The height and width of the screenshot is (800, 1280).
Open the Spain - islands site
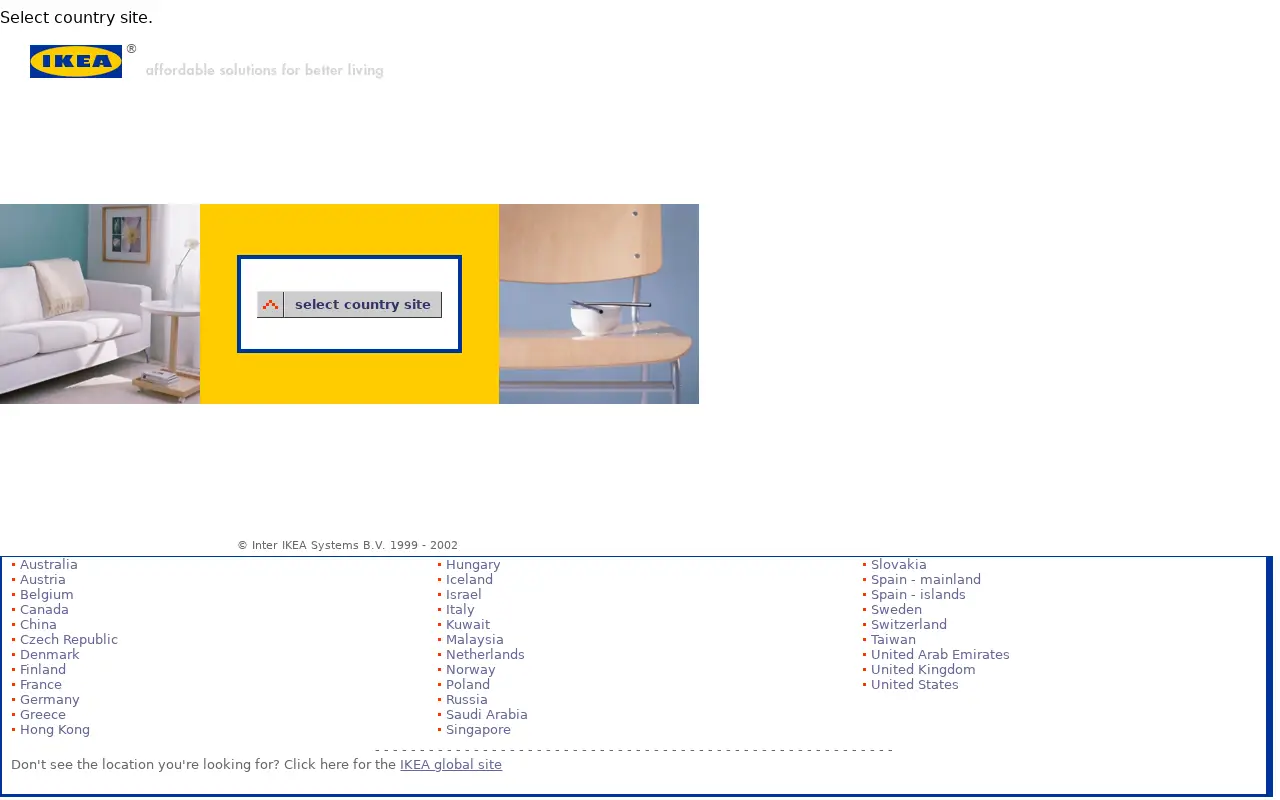tap(918, 595)
